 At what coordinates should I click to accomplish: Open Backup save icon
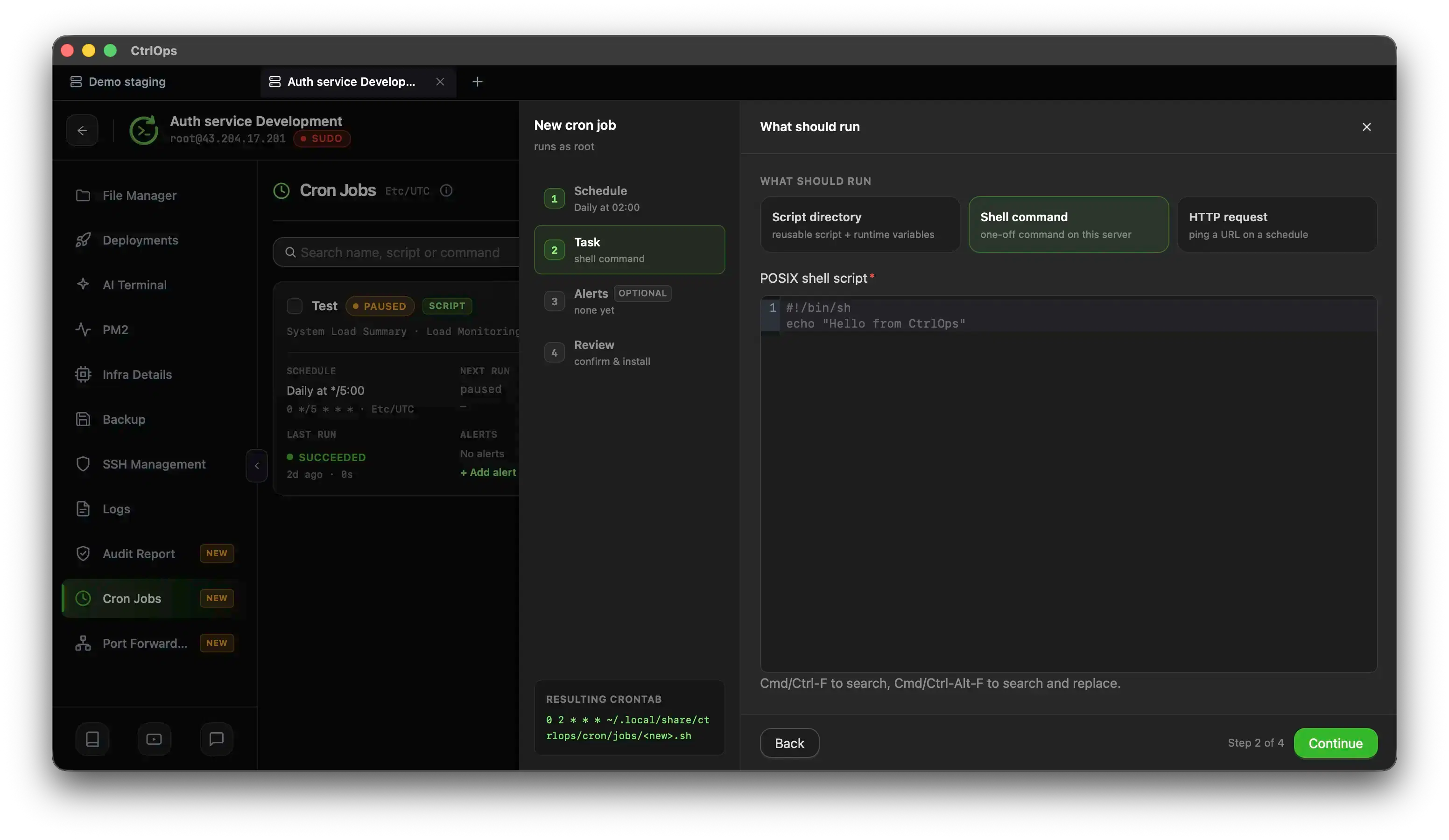83,419
